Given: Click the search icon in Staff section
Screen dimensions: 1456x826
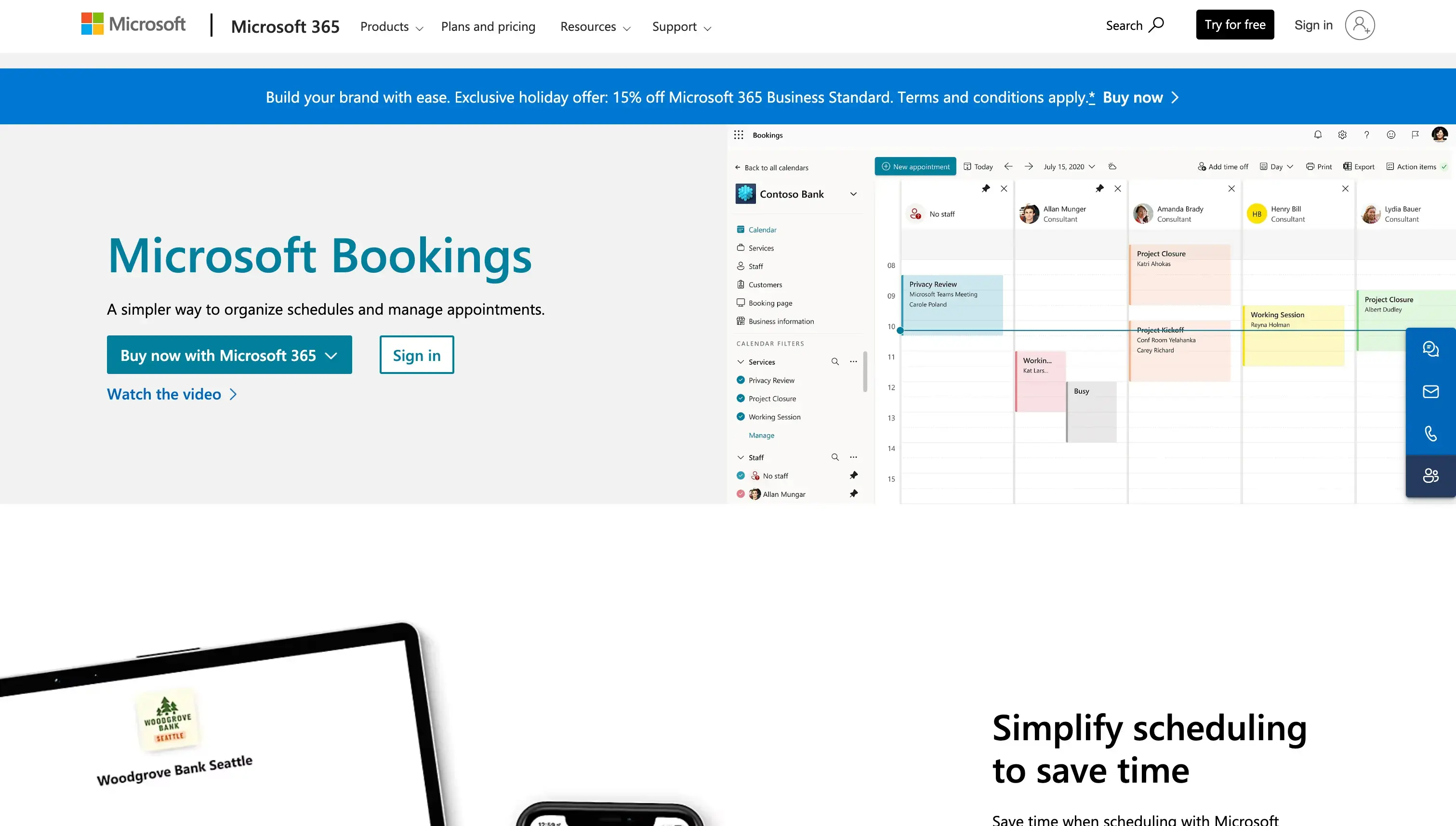Looking at the screenshot, I should [x=835, y=457].
